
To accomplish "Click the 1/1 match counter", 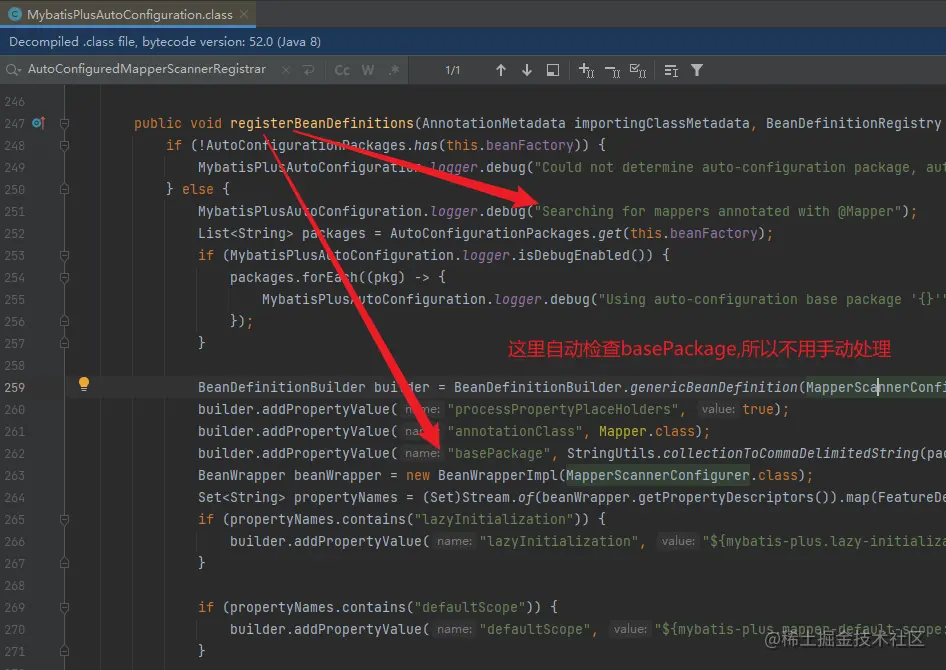I will point(452,70).
